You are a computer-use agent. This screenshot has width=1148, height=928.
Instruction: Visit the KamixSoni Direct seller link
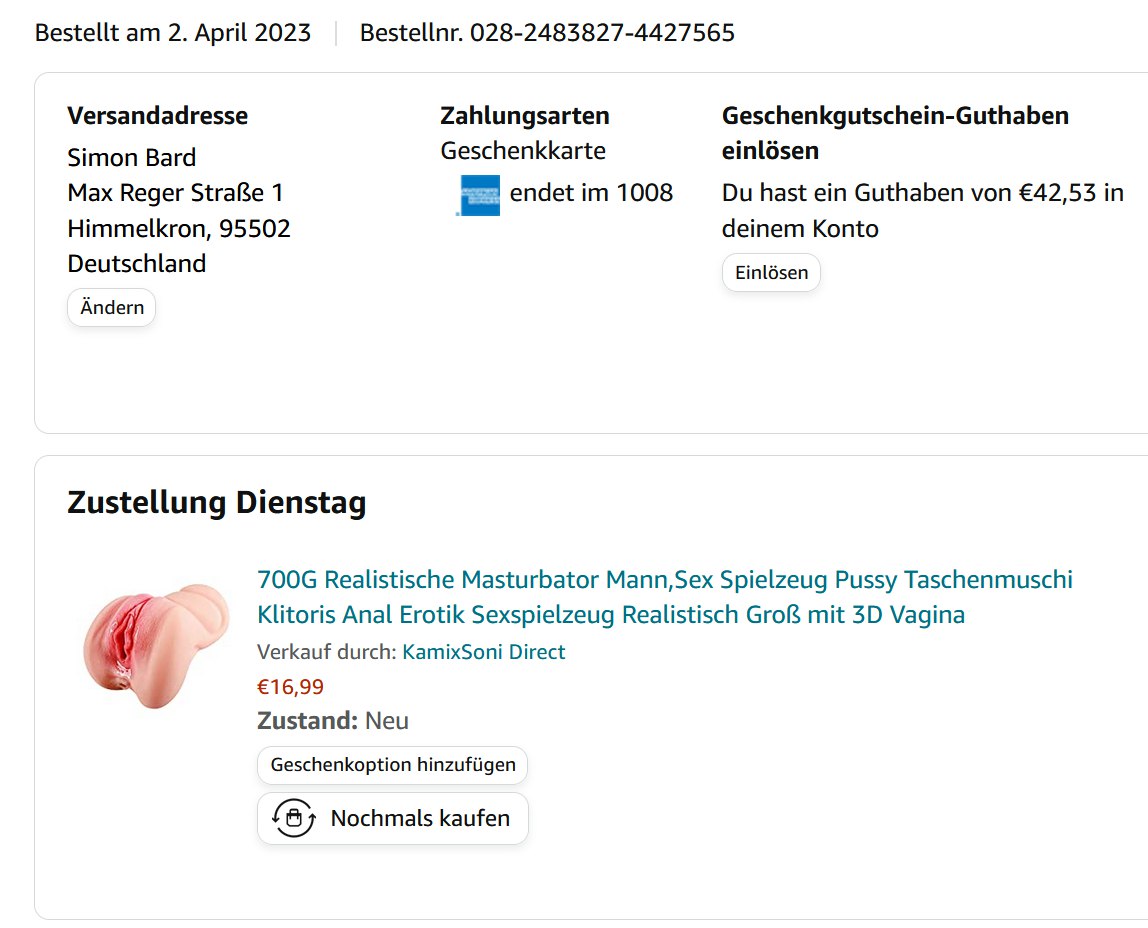483,652
